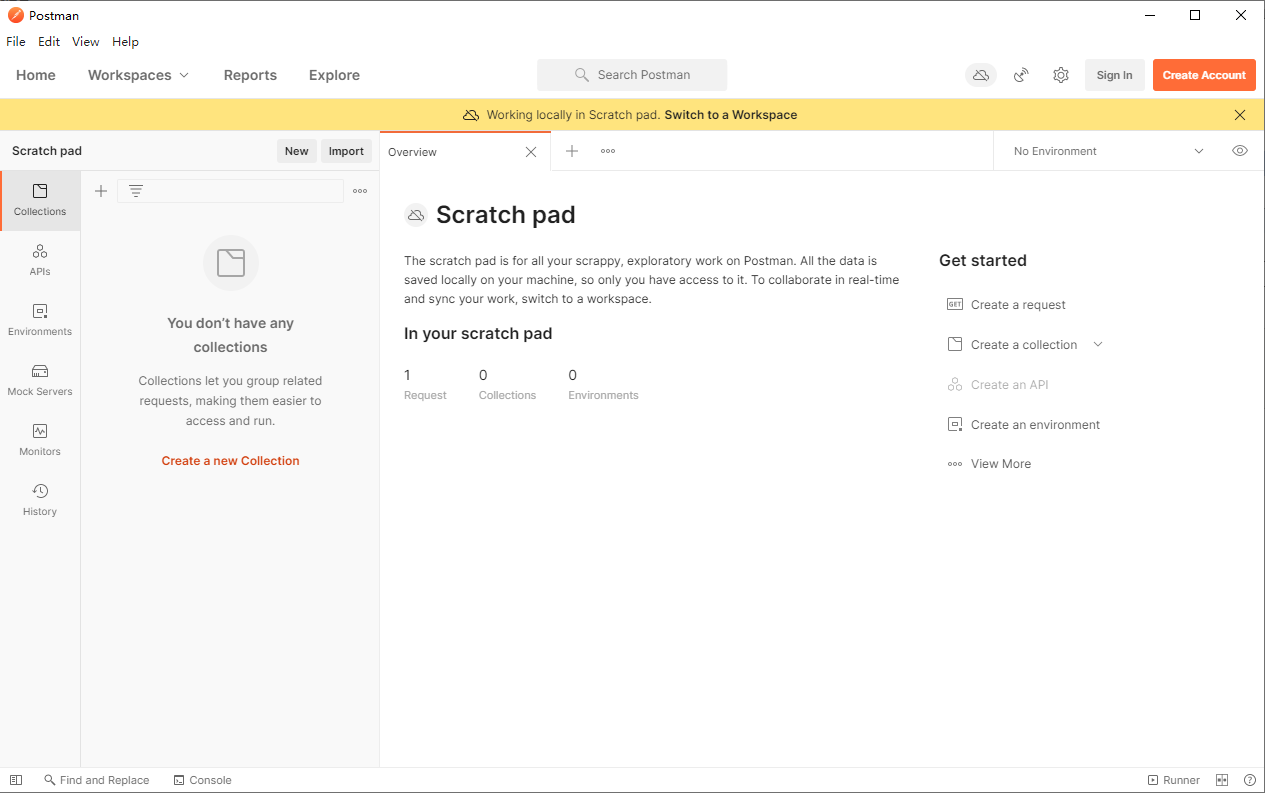The image size is (1265, 793).
Task: Click Switch to a Workspace link
Action: tap(731, 115)
